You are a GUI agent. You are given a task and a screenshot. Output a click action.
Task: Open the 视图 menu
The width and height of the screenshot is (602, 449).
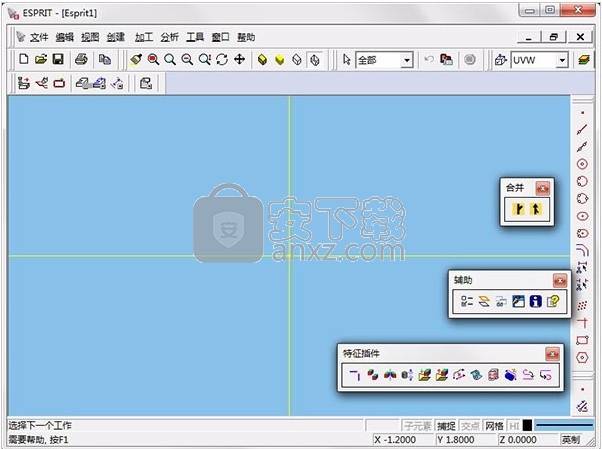[90, 37]
